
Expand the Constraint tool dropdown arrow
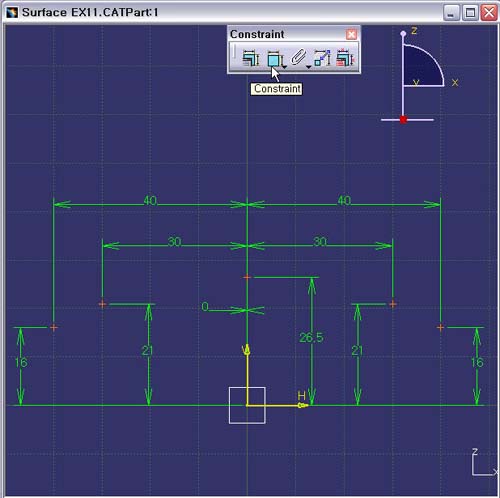pos(284,67)
